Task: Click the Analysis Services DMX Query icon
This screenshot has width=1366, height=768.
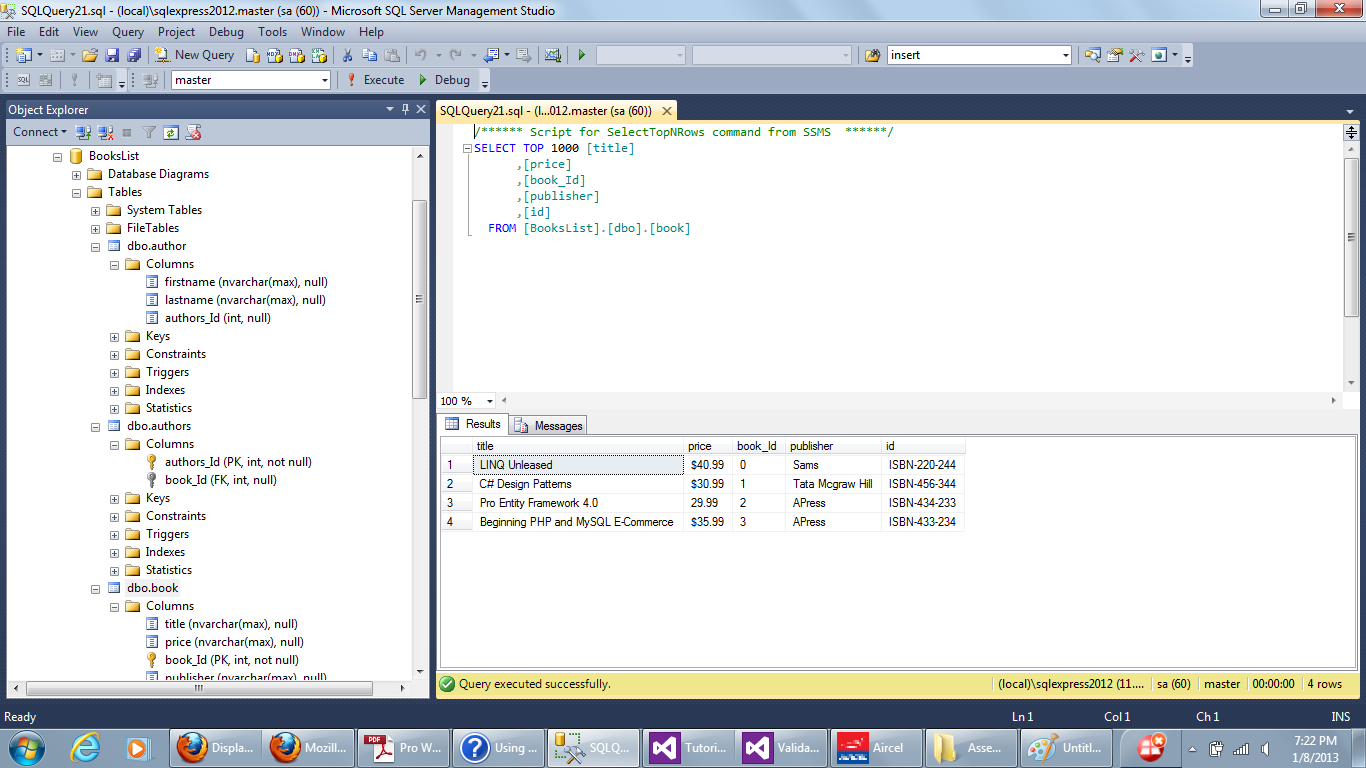Action: pos(295,55)
